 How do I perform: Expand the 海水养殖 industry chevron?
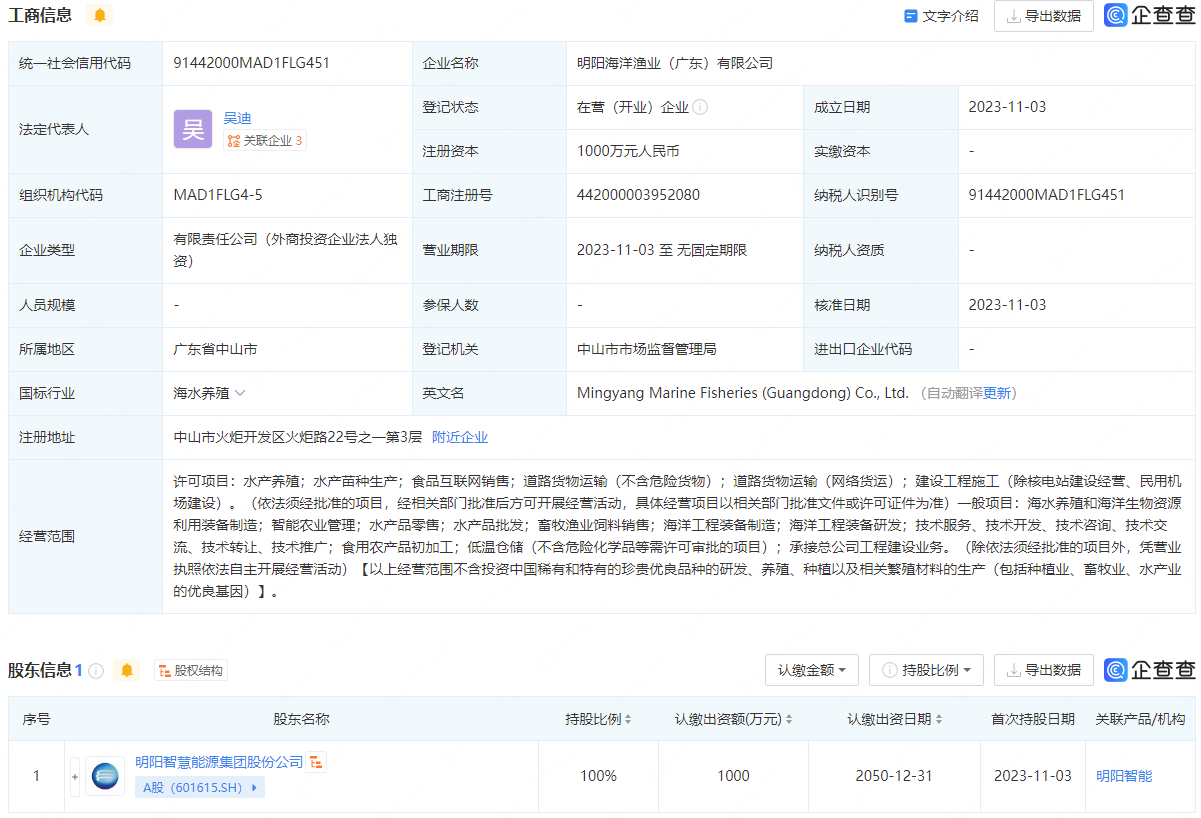coord(240,393)
